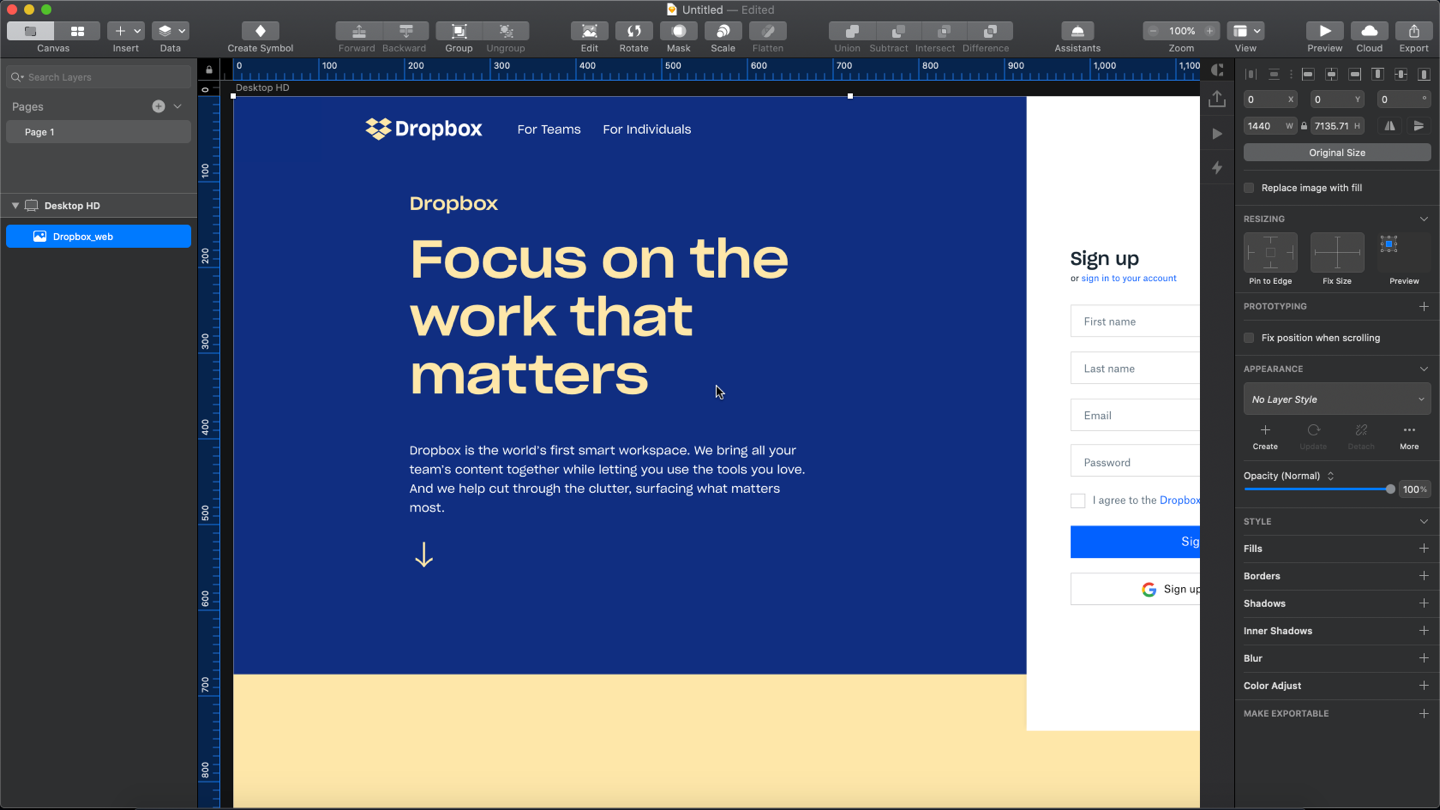1440x810 pixels.
Task: Launch Preview from the top toolbar
Action: pos(1325,31)
